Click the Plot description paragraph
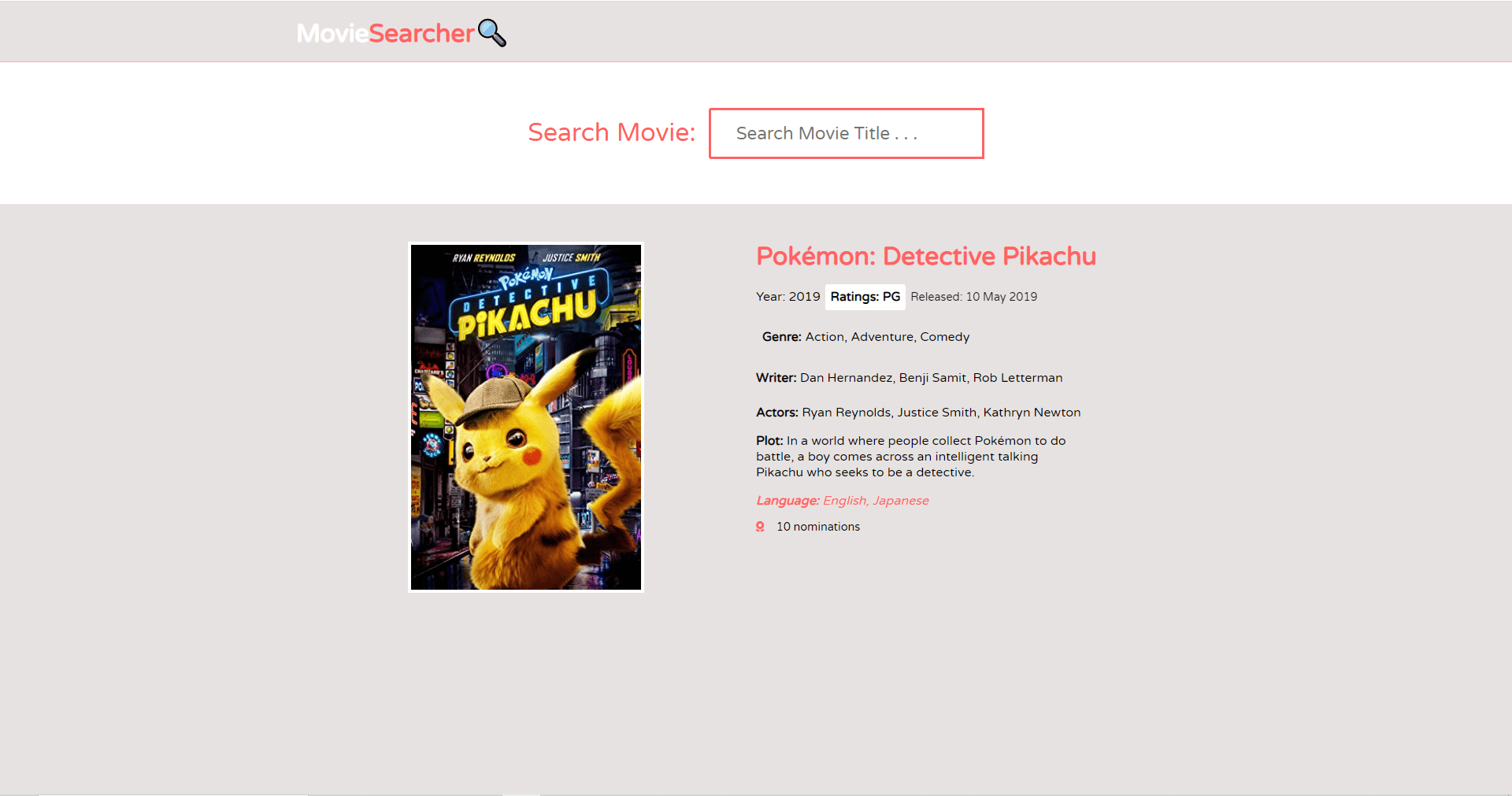The height and width of the screenshot is (796, 1512). [911, 457]
